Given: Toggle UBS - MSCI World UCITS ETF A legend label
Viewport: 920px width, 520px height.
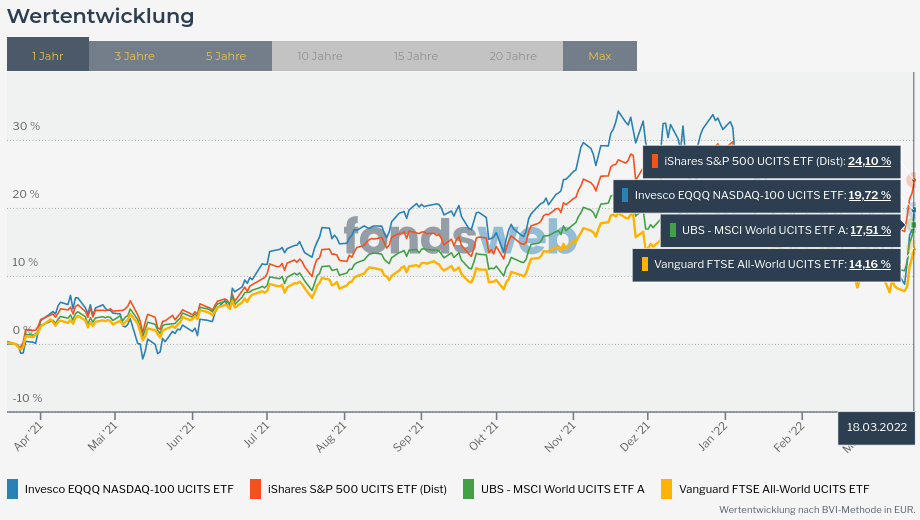Looking at the screenshot, I should point(563,489).
